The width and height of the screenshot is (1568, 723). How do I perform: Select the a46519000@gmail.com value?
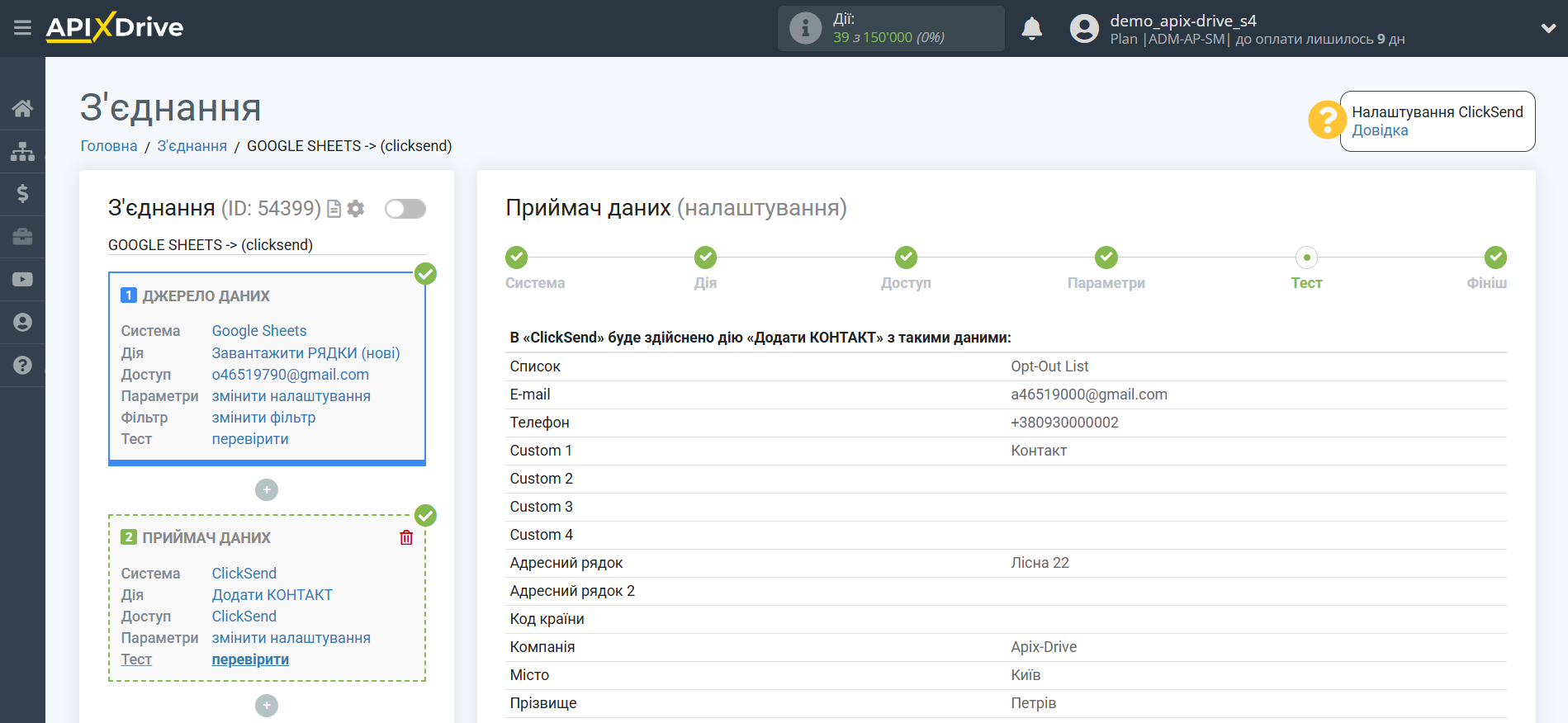1089,395
